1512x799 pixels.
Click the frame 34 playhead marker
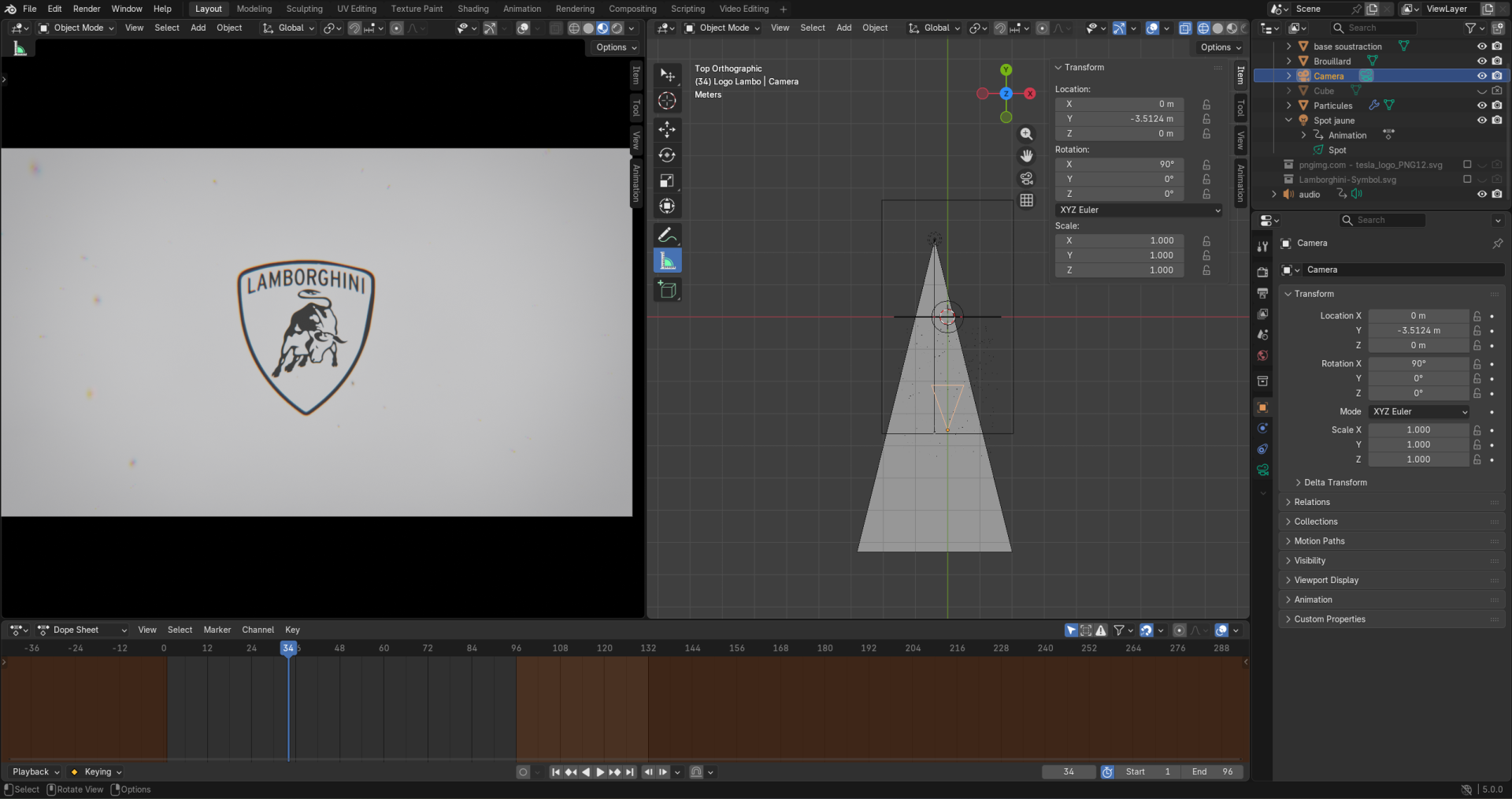288,648
